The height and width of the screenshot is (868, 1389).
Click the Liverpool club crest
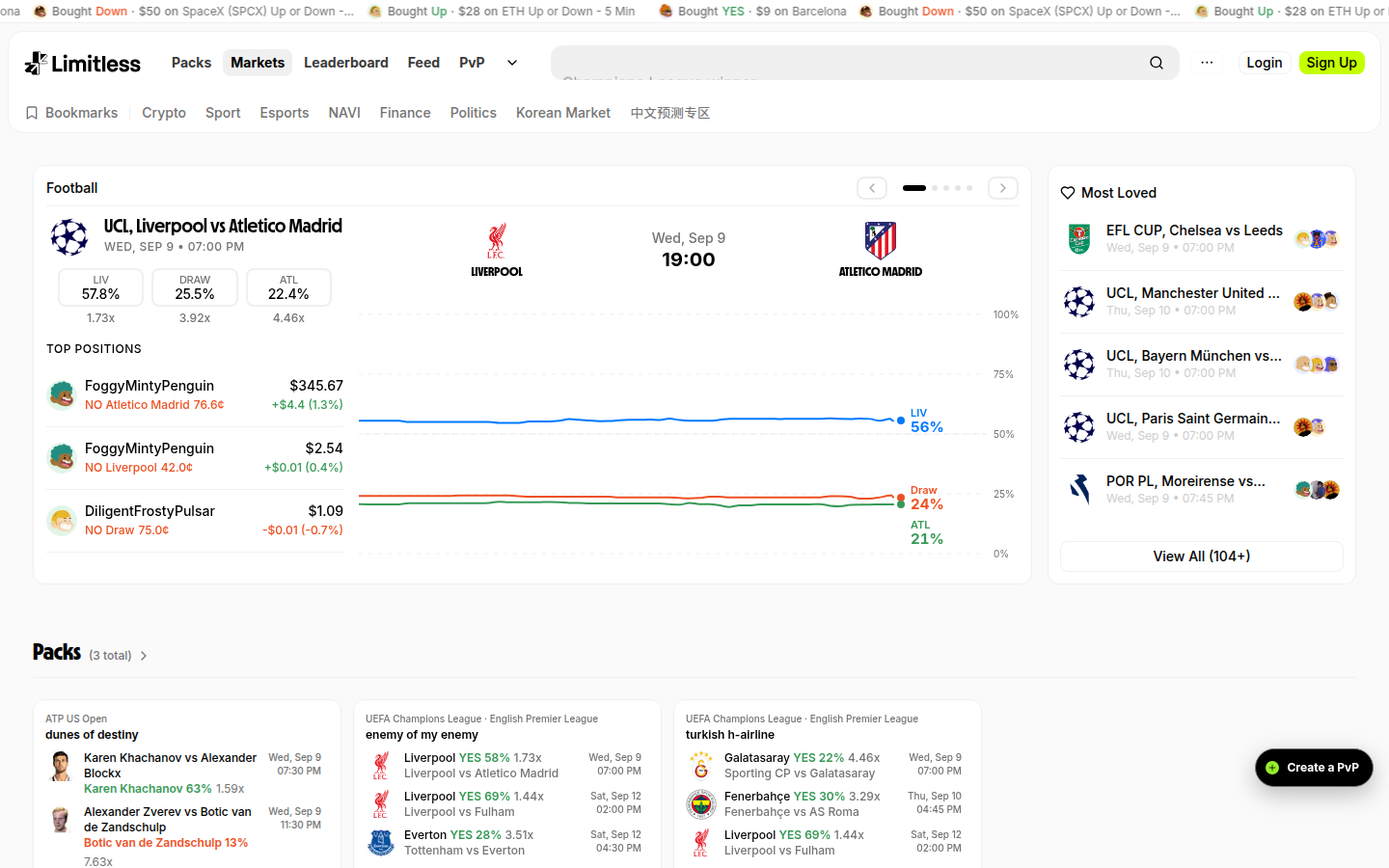point(497,241)
